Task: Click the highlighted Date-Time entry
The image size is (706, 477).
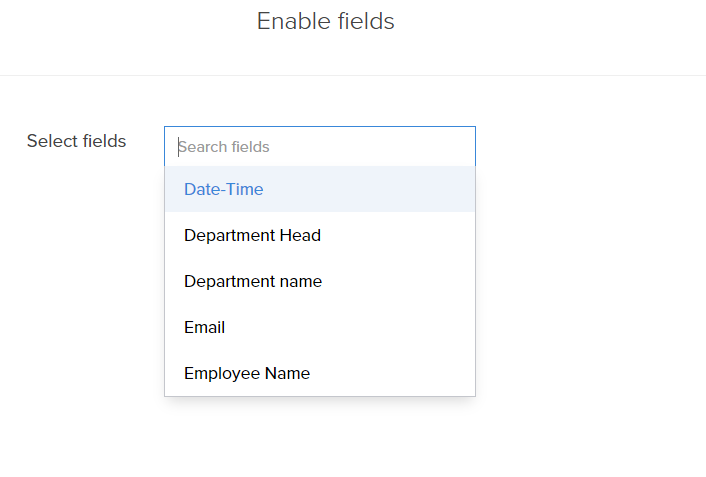Action: coord(224,189)
